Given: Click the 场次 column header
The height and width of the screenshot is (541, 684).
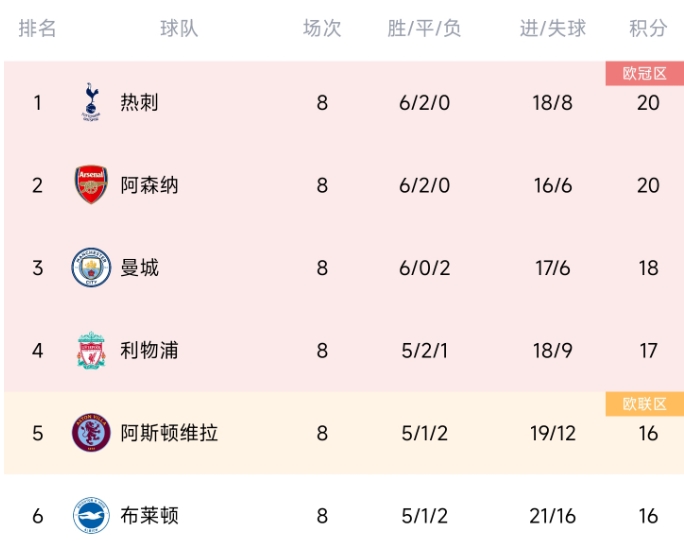Looking at the screenshot, I should 322,28.
